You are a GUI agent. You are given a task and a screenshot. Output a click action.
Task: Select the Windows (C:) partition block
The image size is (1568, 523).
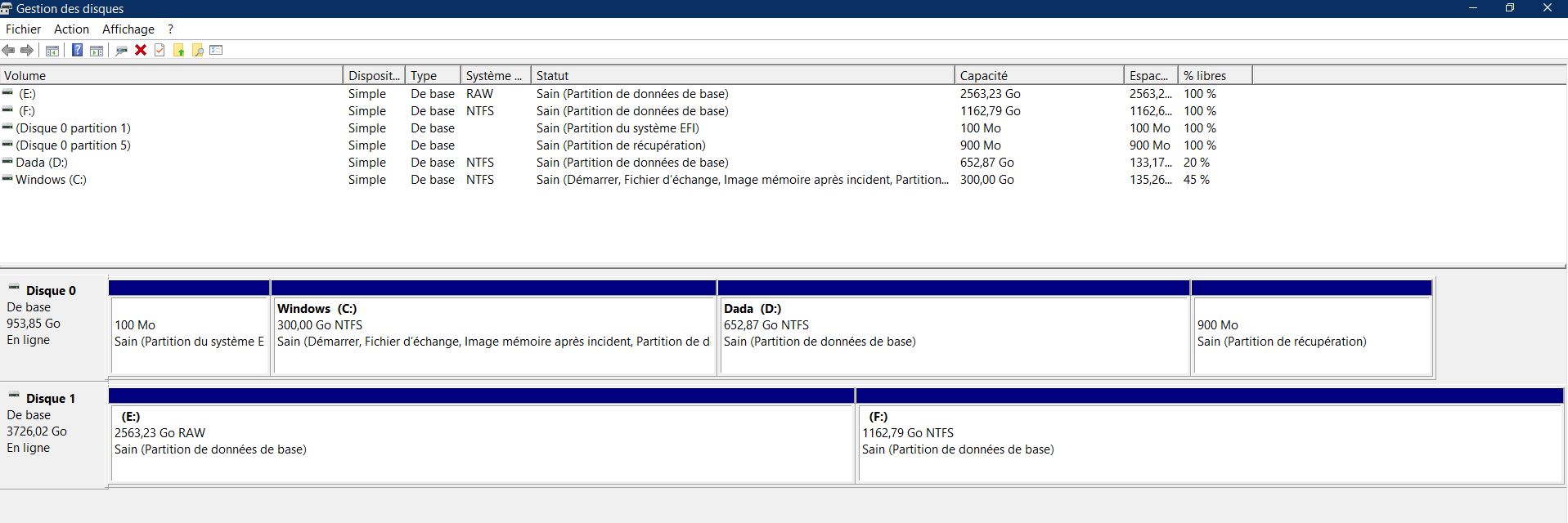(x=493, y=329)
